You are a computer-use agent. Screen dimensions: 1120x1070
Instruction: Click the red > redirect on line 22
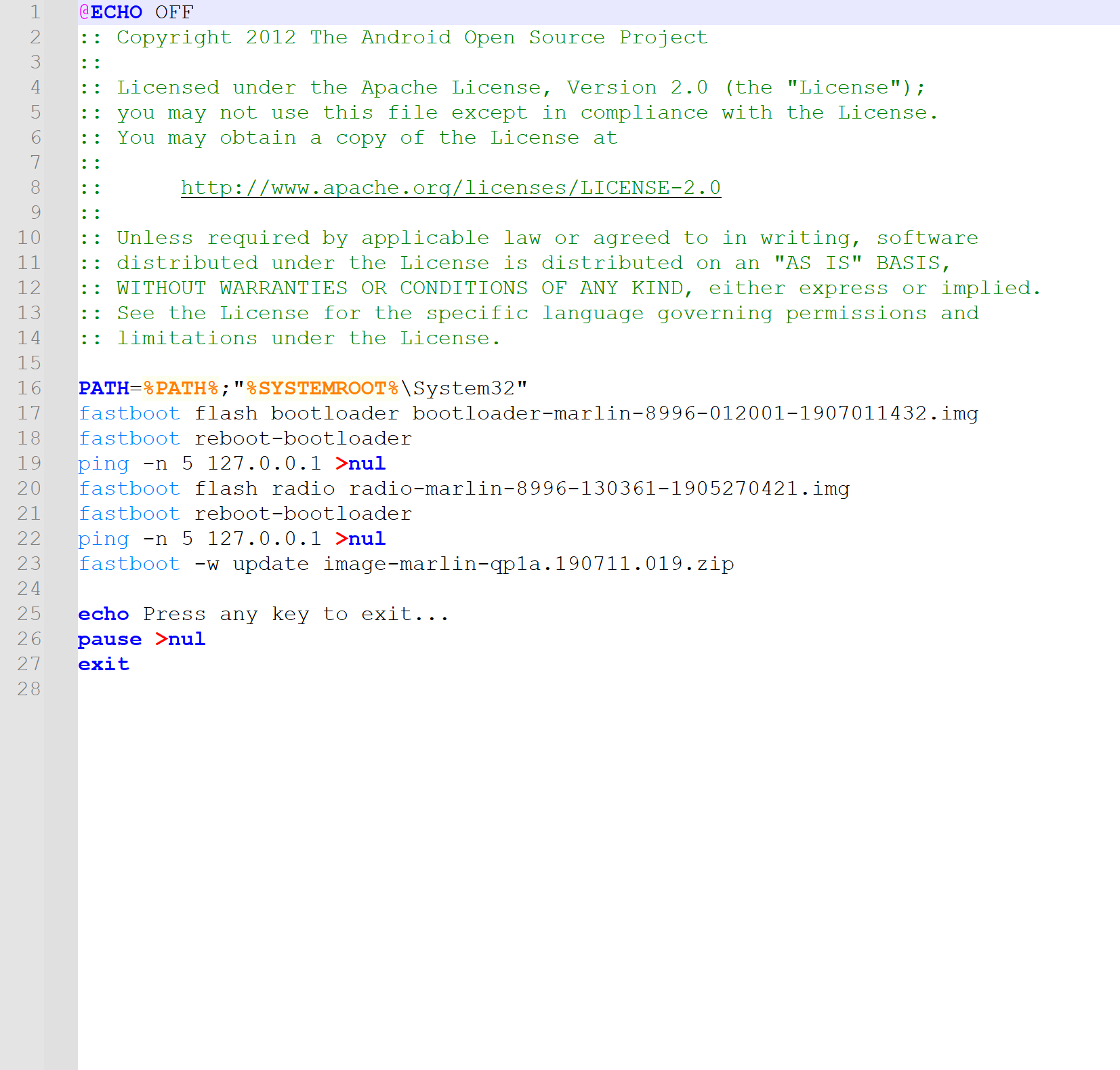(x=341, y=539)
